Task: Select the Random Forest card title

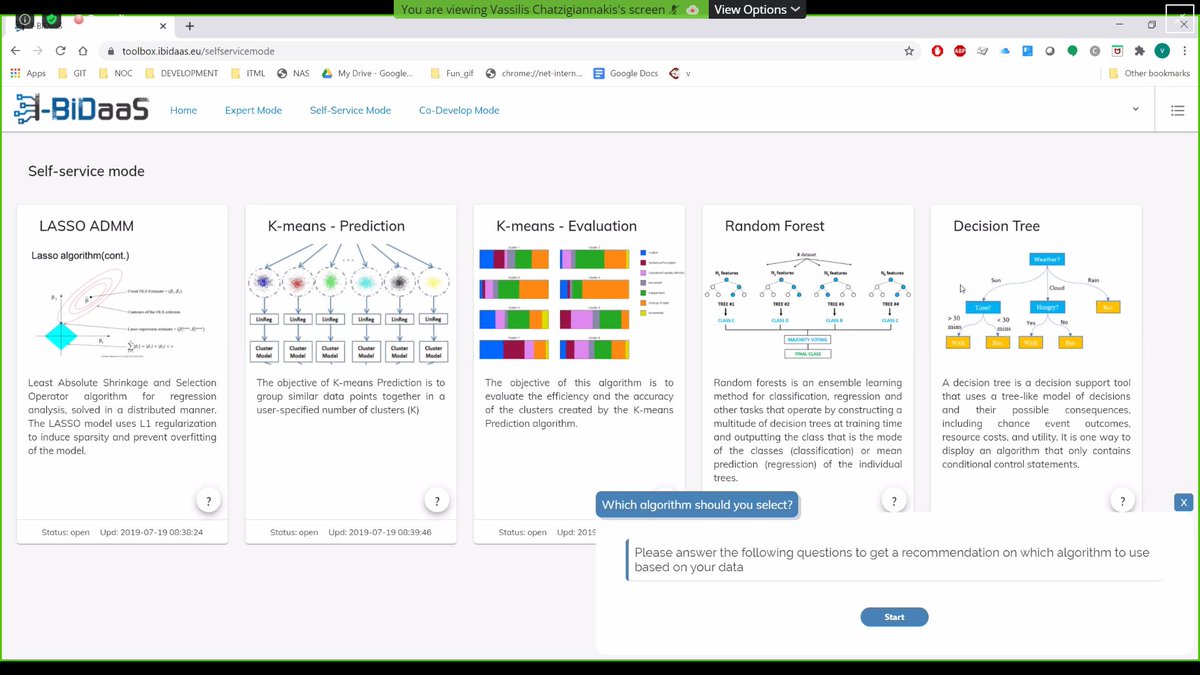Action: 774,226
